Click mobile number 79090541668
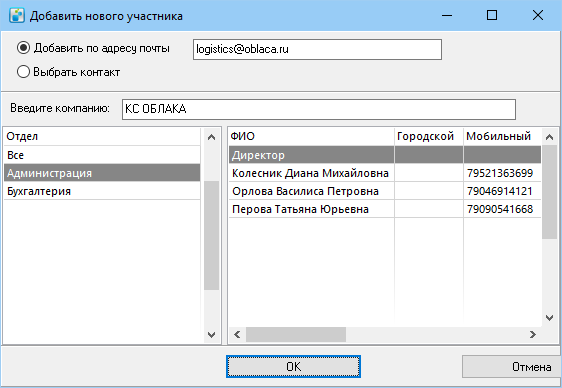The width and height of the screenshot is (562, 388). [x=500, y=209]
